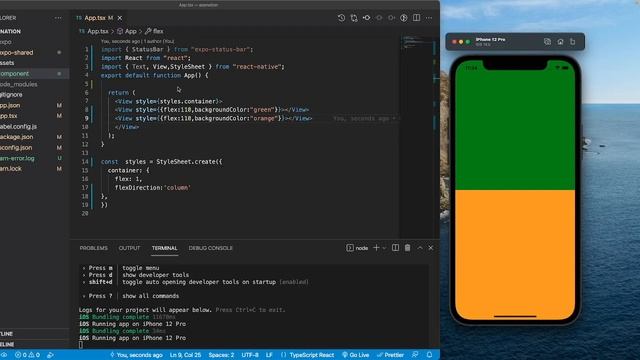
Task: Click errors and warnings count in status bar
Action: pyautogui.click(x=27, y=355)
